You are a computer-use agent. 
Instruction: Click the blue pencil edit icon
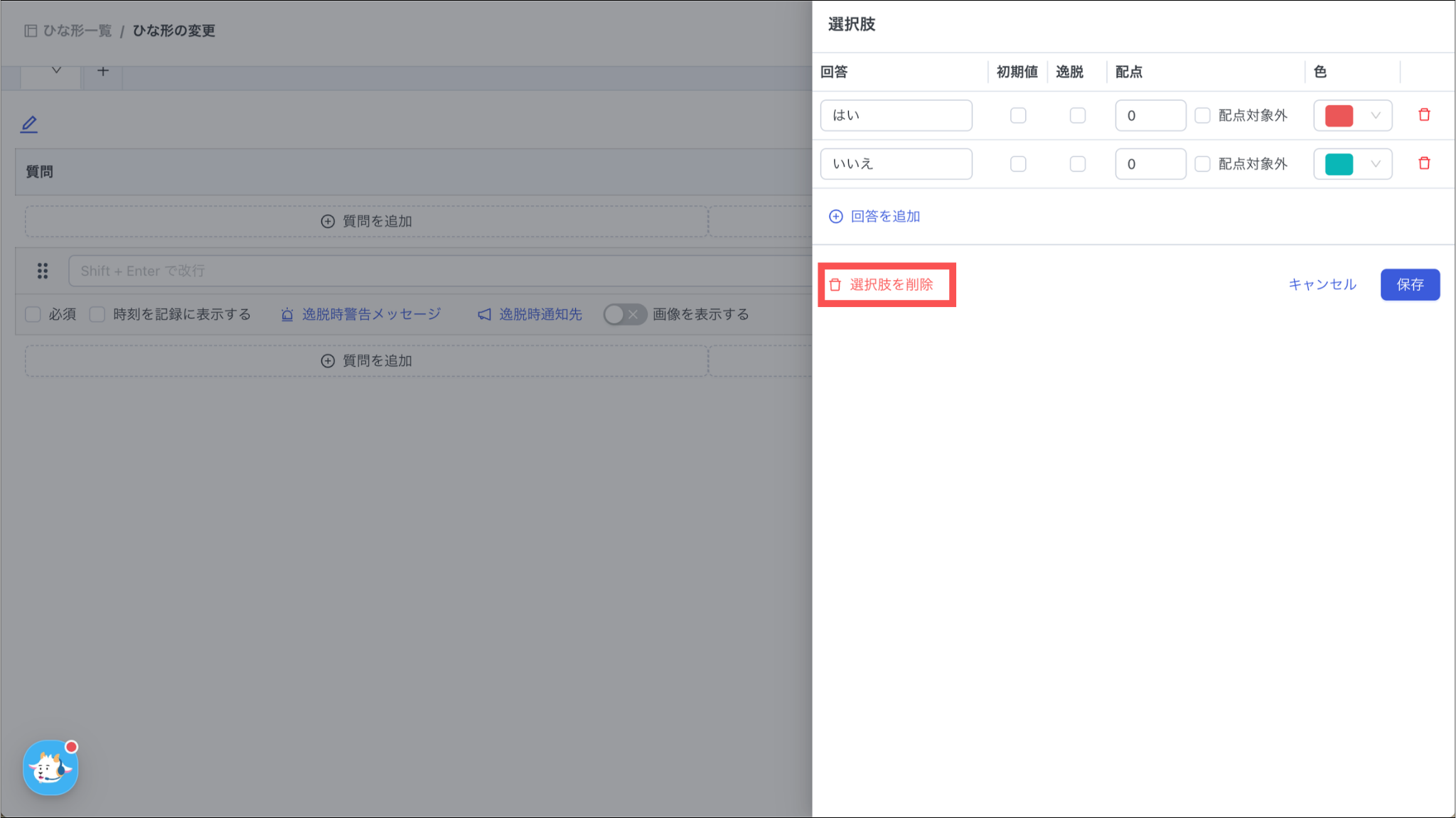click(29, 124)
